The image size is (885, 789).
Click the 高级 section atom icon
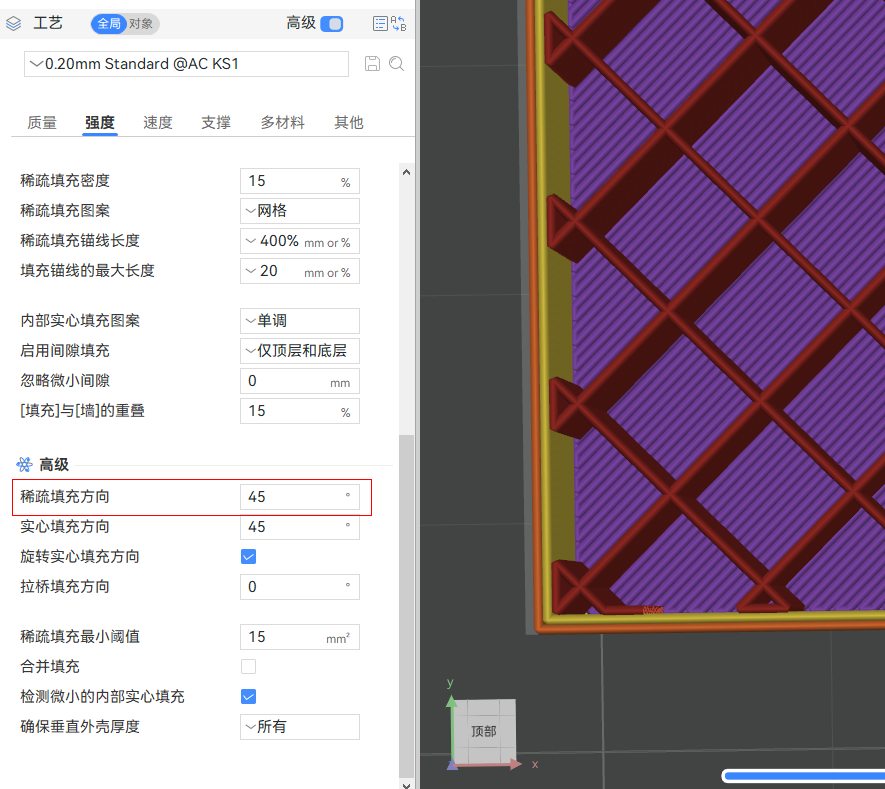(x=24, y=464)
